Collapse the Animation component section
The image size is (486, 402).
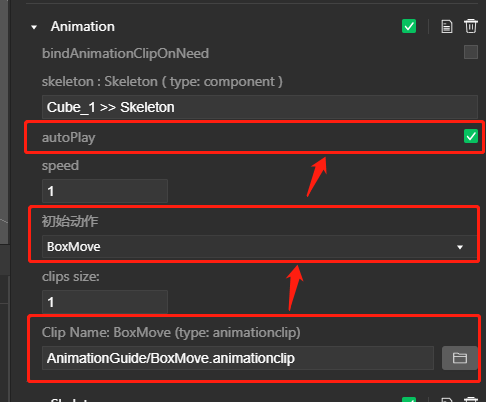click(x=34, y=27)
